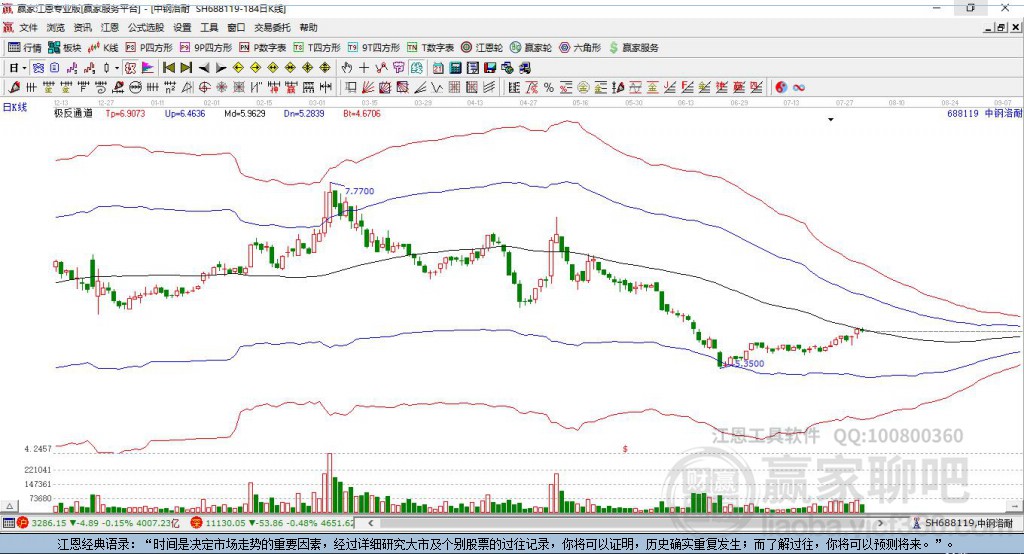
Task: Click the floppy disk save icon
Action: 490,67
